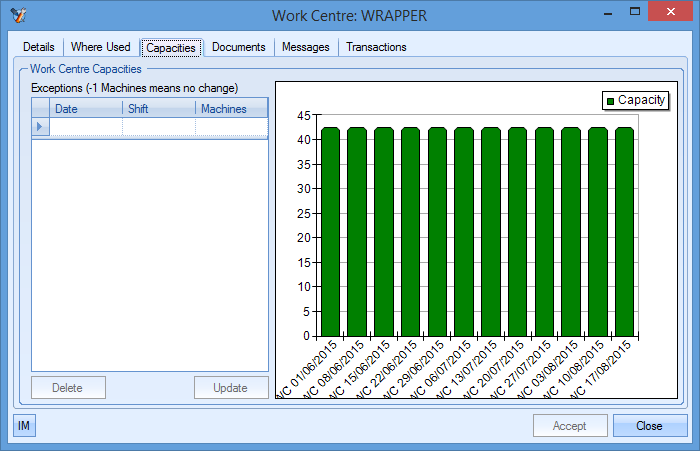The width and height of the screenshot is (700, 451).
Task: Open the Documents tab
Action: click(x=239, y=47)
